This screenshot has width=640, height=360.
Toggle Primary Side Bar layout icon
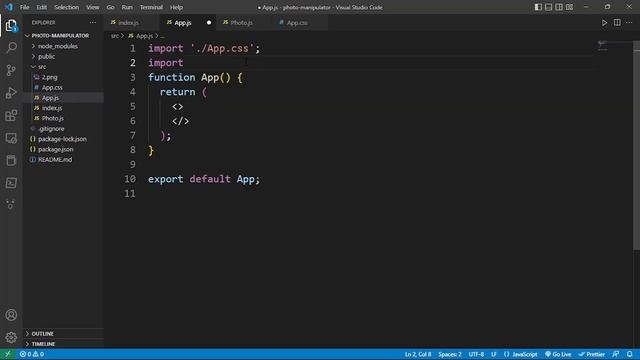(538, 7)
